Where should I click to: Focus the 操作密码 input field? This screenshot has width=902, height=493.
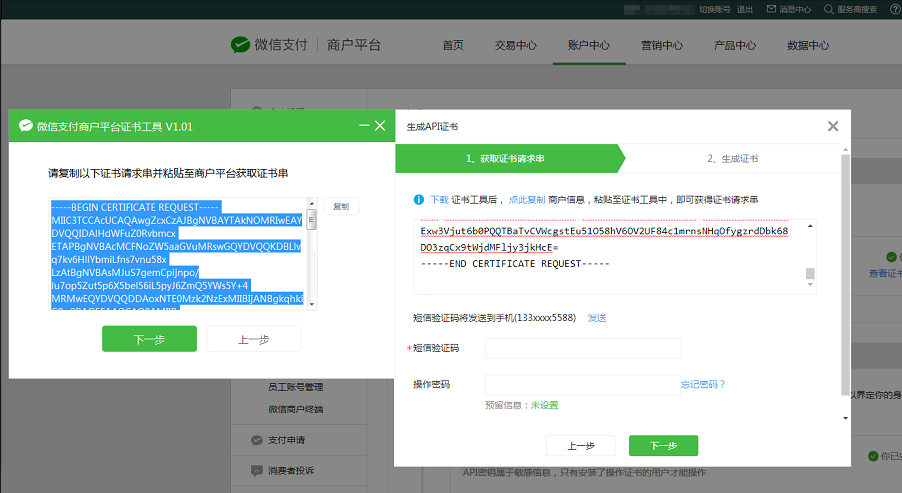(x=582, y=384)
